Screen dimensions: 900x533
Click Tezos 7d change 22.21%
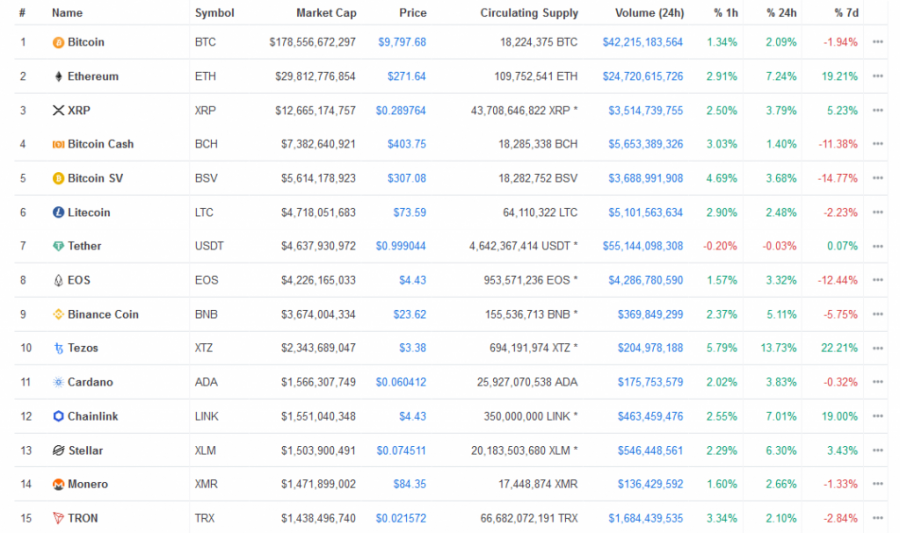click(839, 348)
